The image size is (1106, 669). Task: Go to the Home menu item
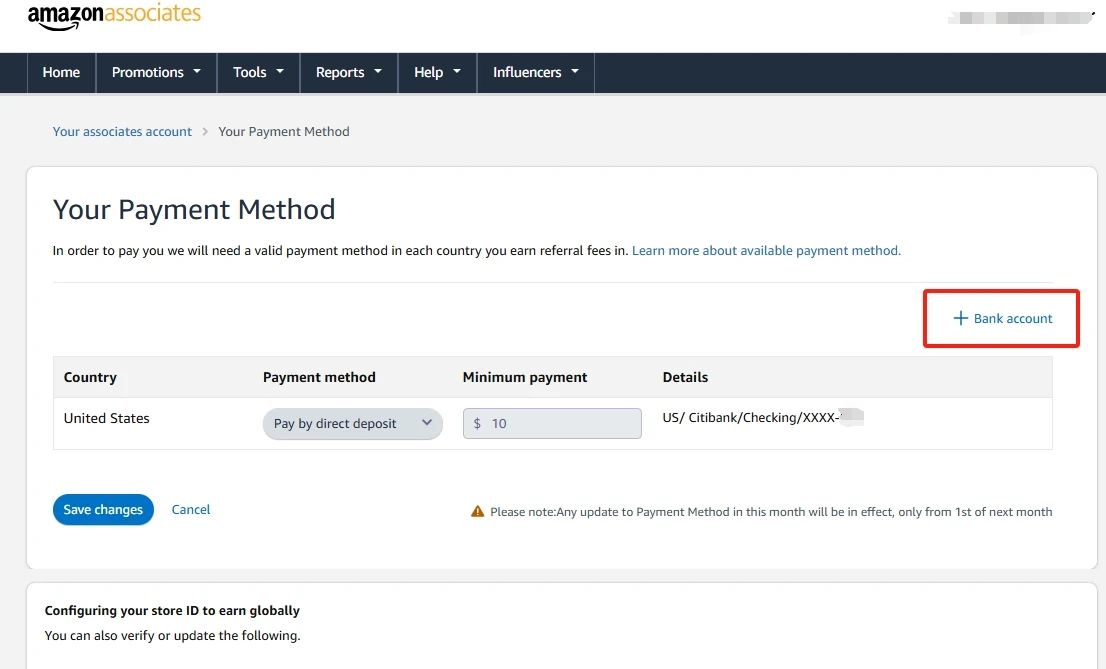(x=61, y=72)
